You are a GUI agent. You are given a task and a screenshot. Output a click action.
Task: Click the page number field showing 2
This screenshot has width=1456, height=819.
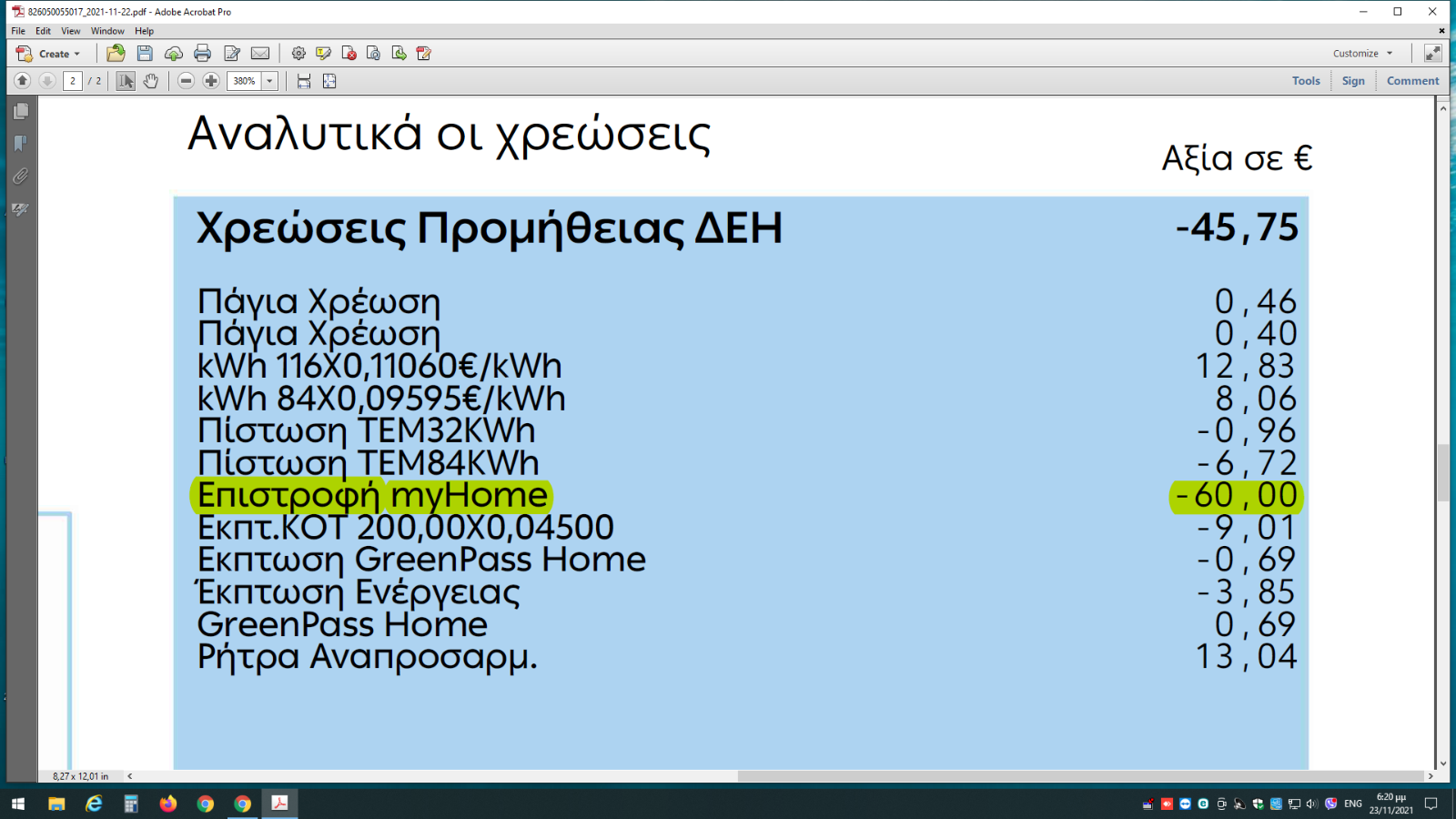[73, 81]
